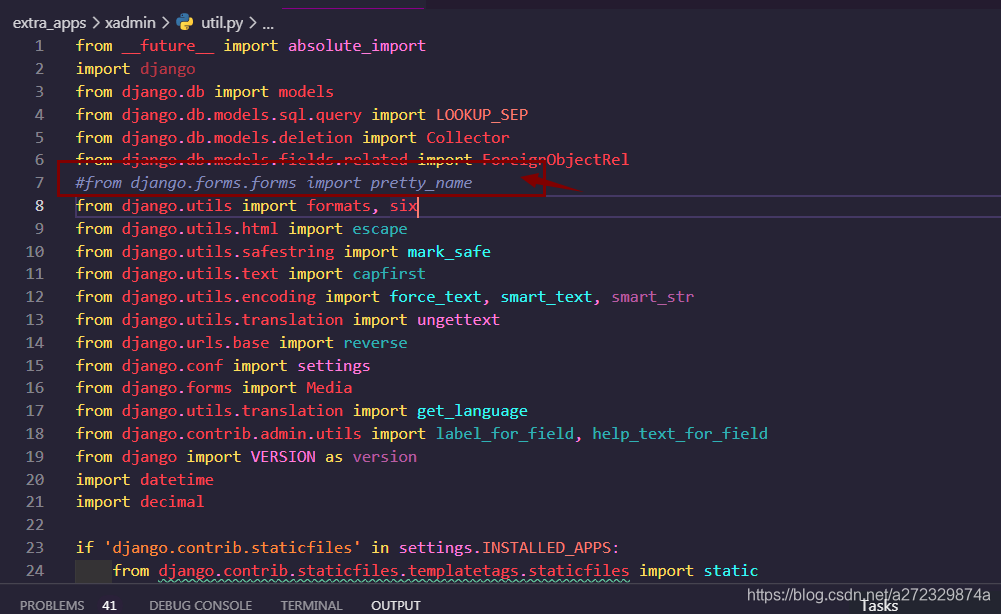Click the Tasks status bar item
The width and height of the screenshot is (1001, 614).
tap(878, 605)
